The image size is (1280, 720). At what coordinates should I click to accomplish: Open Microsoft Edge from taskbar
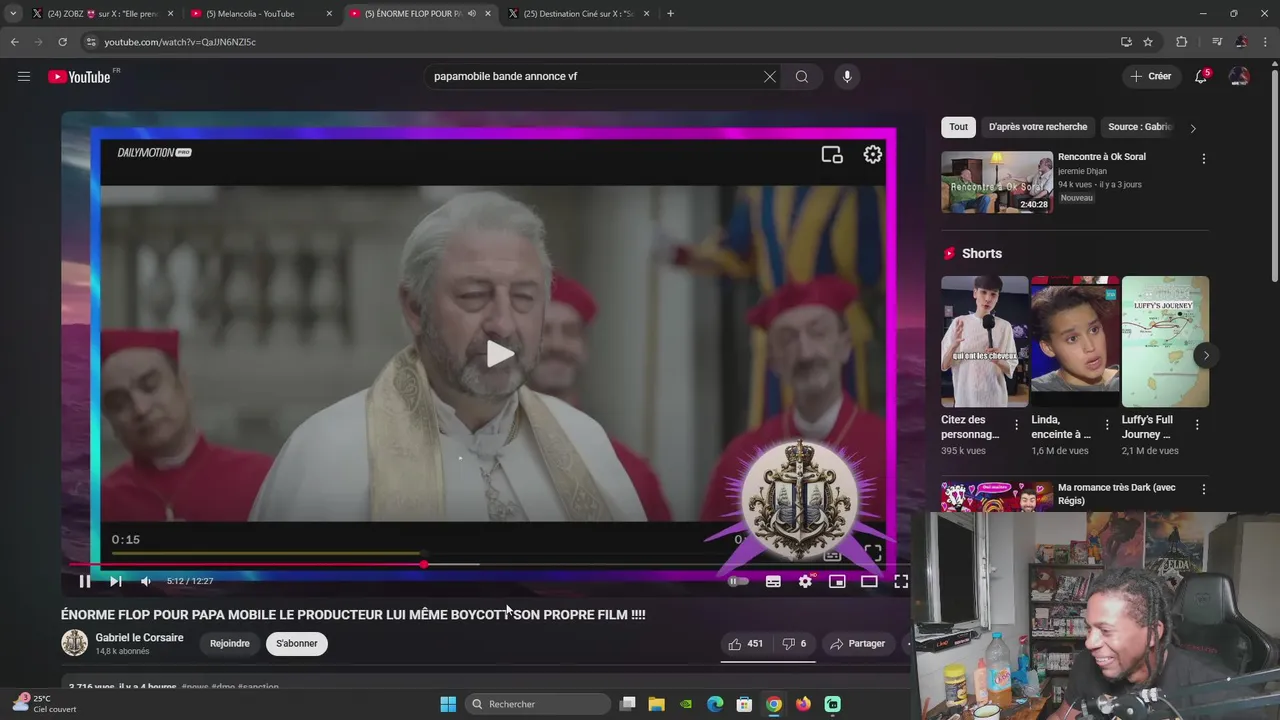(715, 704)
